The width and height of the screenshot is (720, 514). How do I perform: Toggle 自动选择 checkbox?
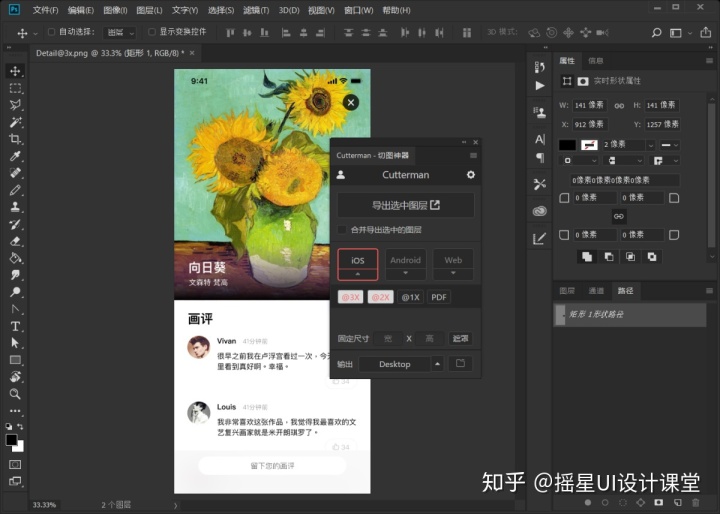tap(51, 32)
